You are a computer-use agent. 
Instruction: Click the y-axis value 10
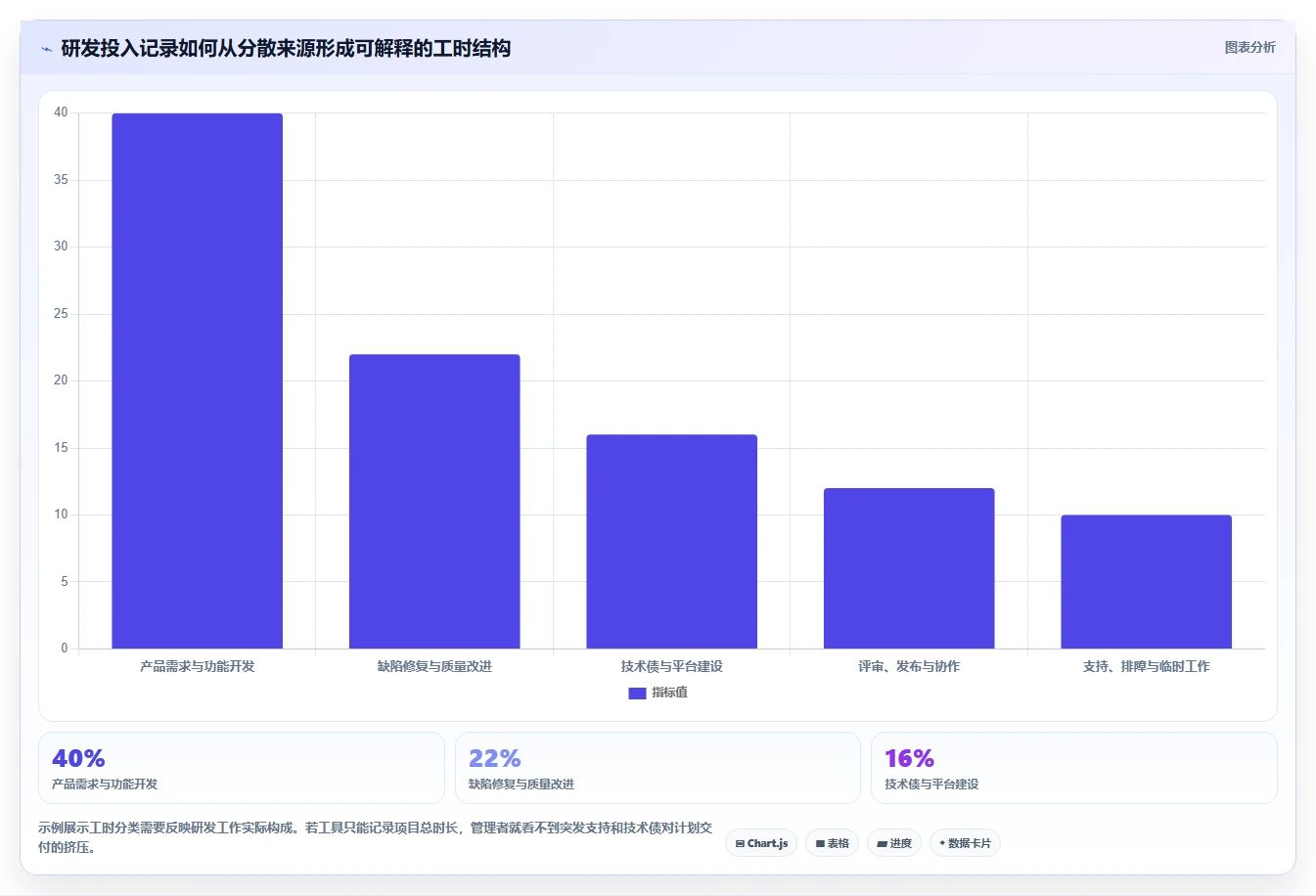coord(61,515)
